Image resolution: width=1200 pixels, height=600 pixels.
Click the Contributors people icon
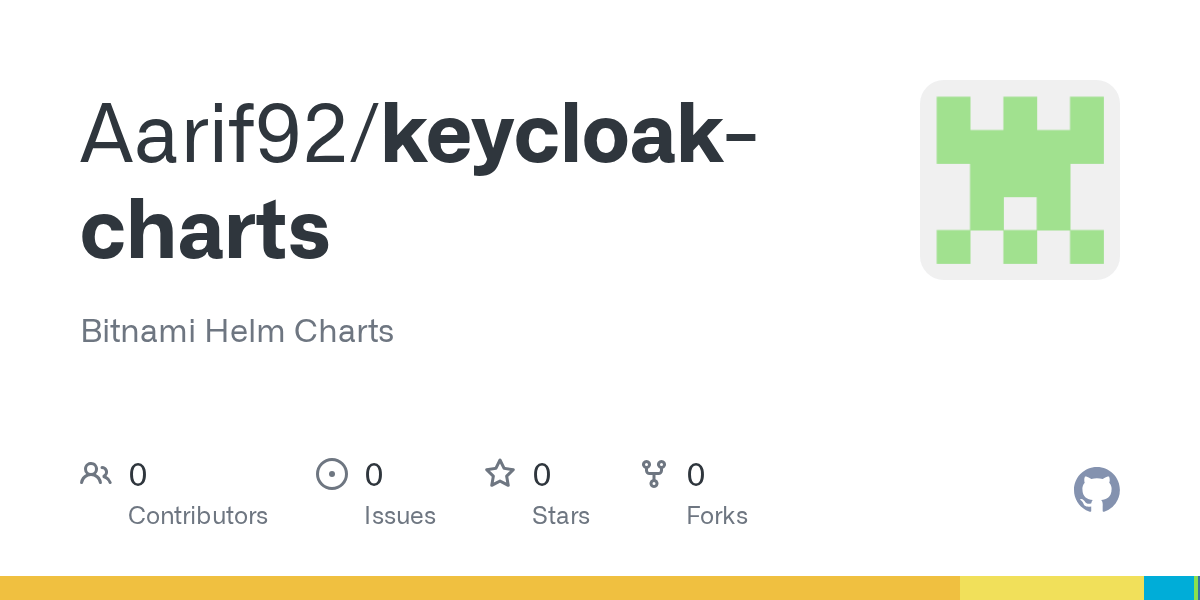(x=96, y=474)
